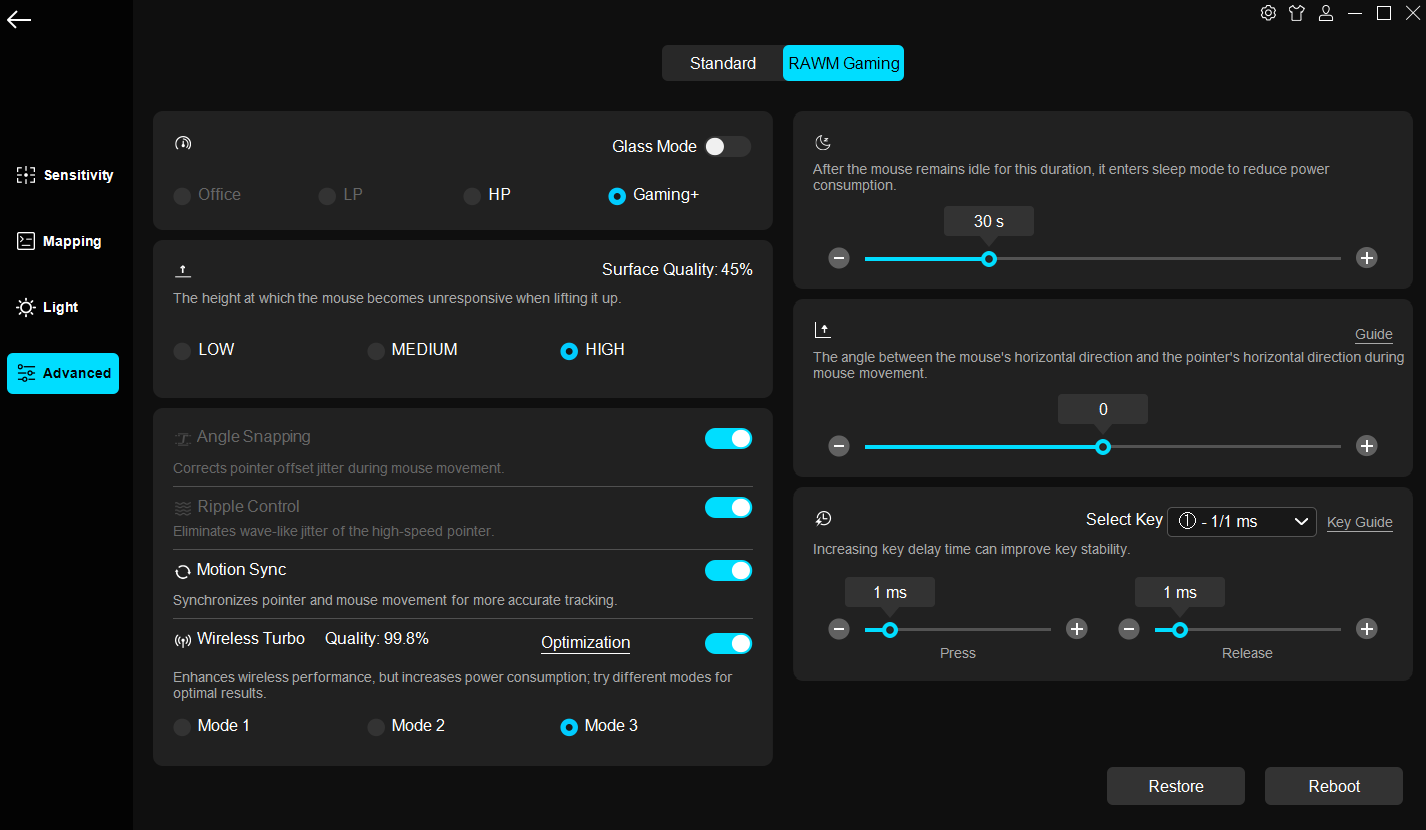1426x830 pixels.
Task: Click the performance mode gauge icon
Action: coord(182,143)
